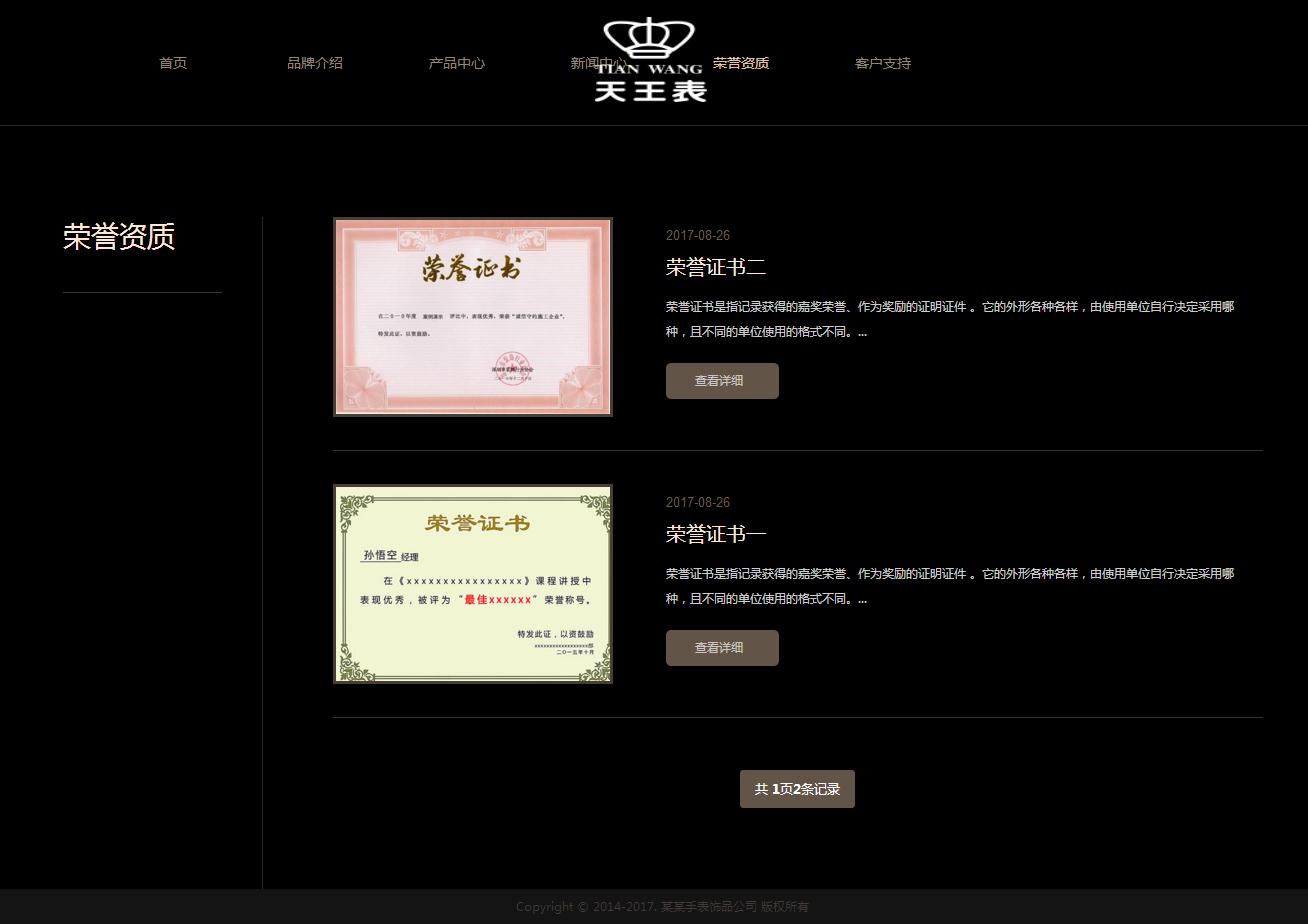
Task: Click the 荣誉证书一 title link
Action: click(x=716, y=534)
